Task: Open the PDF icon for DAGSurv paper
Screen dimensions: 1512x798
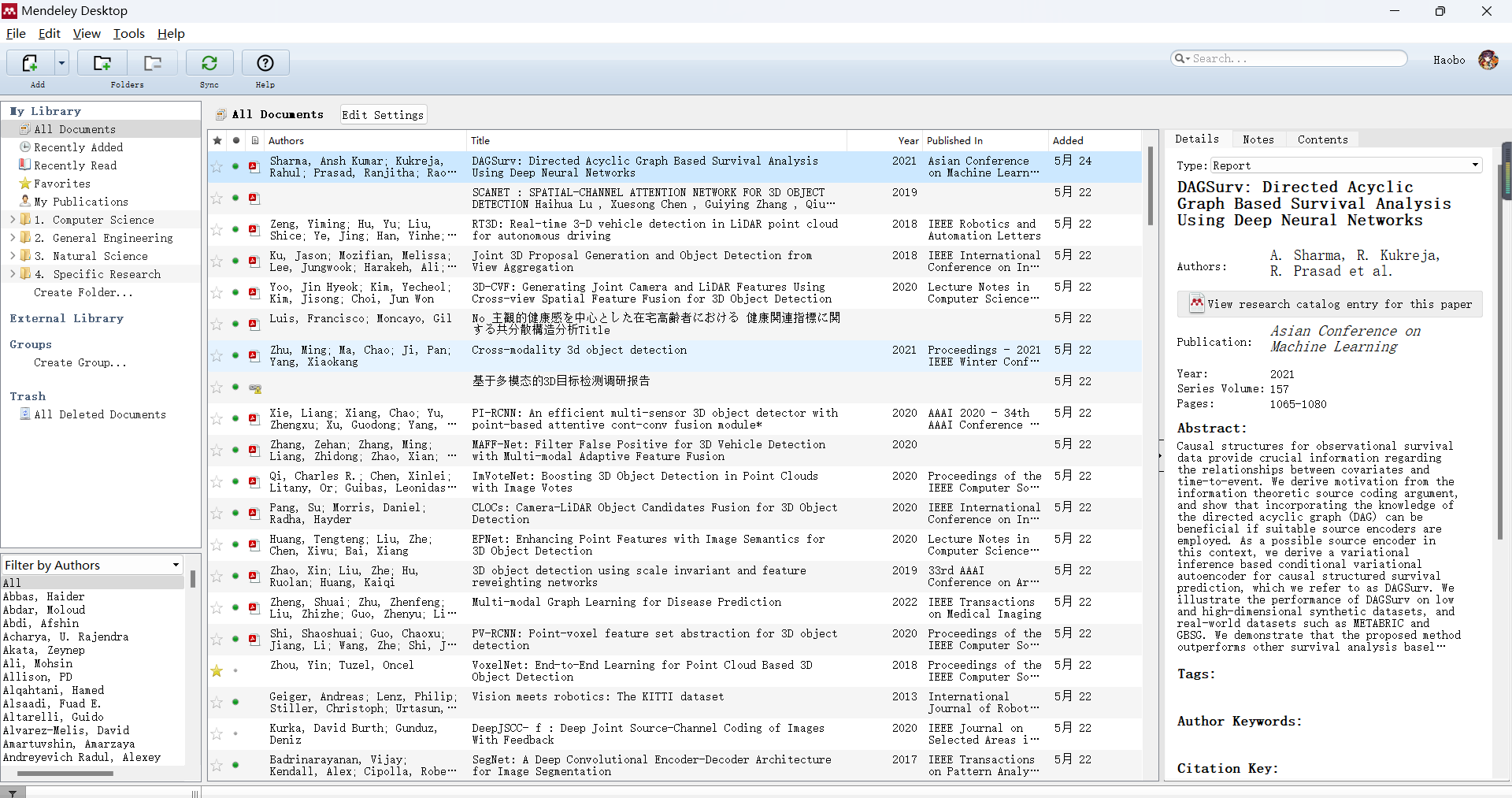Action: 254,167
